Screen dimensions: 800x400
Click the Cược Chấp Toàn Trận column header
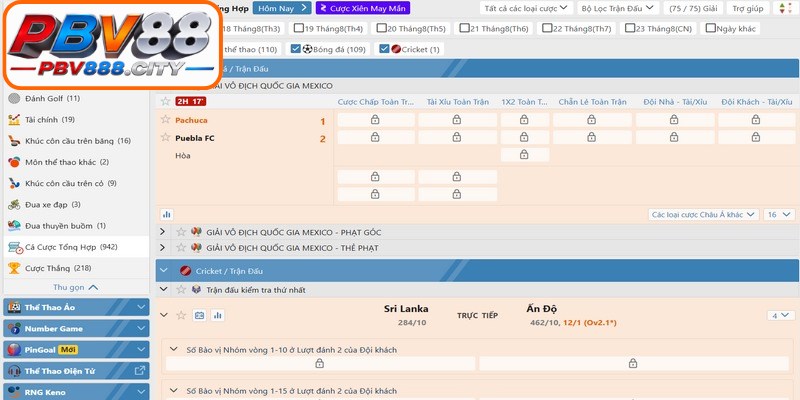coord(376,102)
